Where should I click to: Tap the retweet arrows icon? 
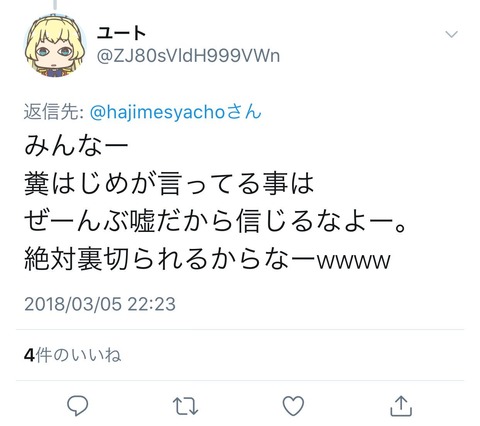(185, 406)
